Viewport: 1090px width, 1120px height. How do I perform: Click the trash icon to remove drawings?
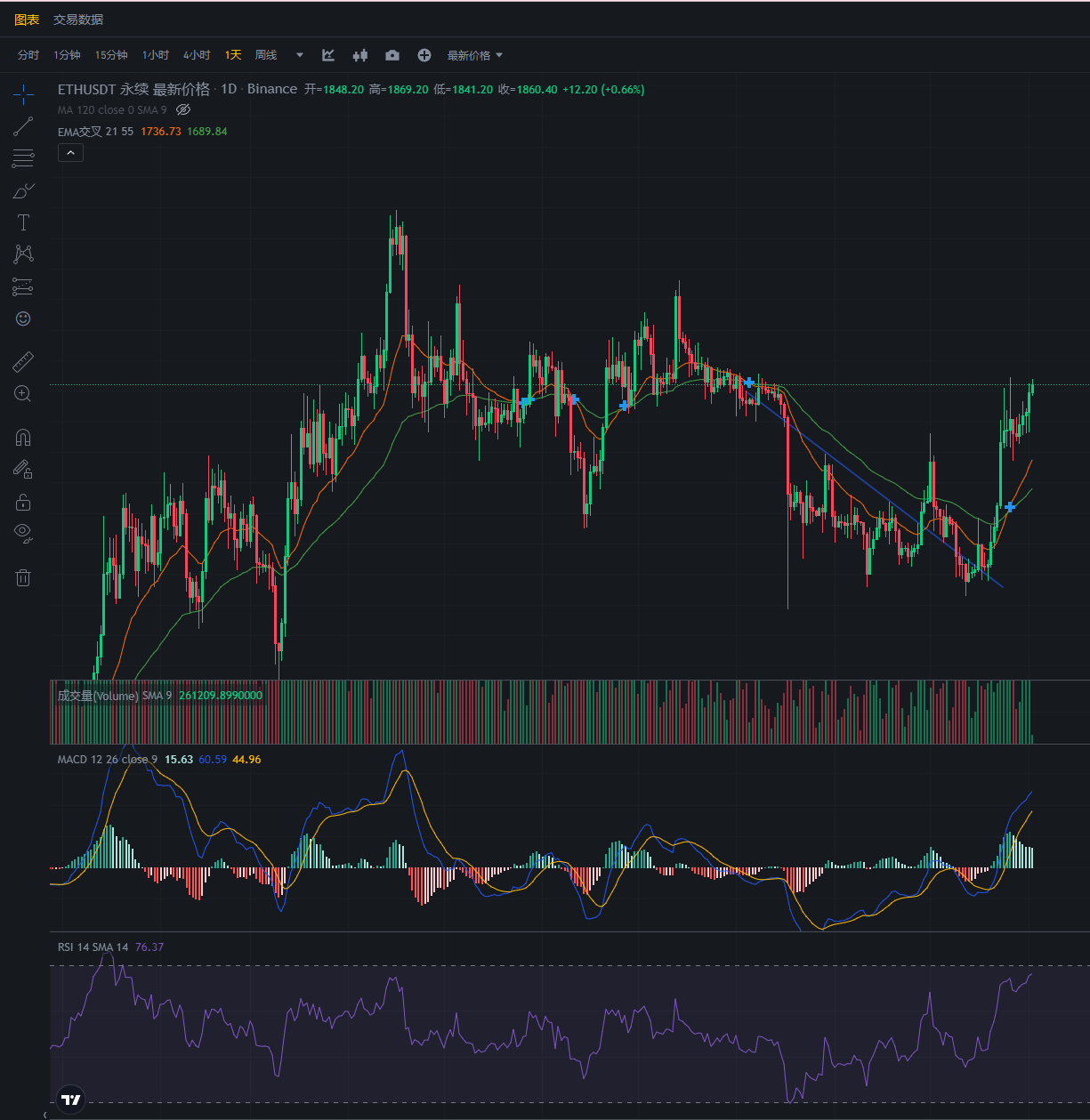[23, 578]
